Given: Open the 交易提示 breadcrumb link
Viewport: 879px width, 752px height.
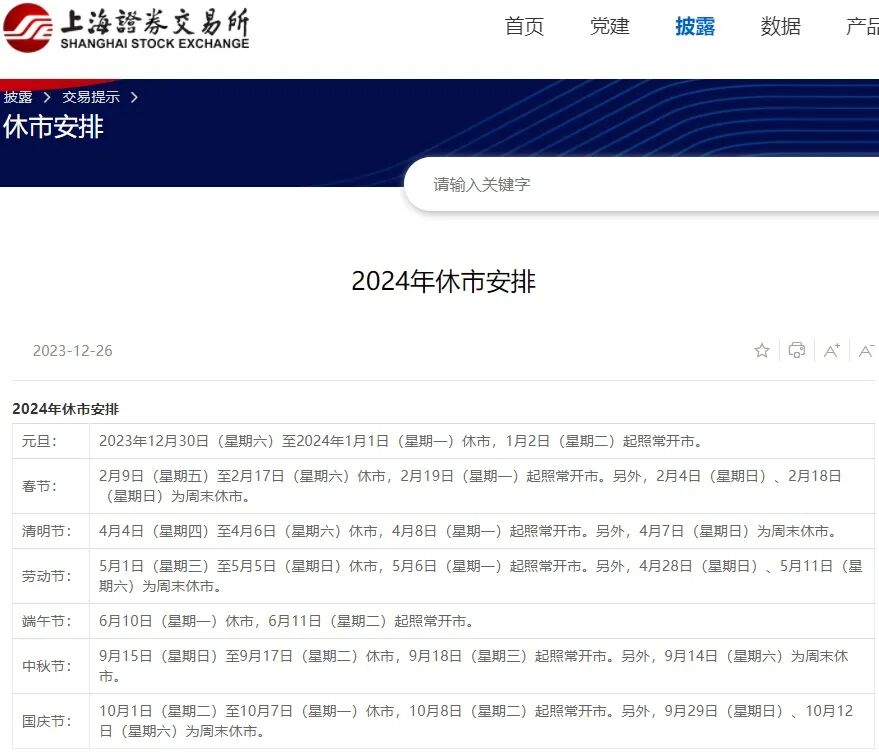Looking at the screenshot, I should [x=91, y=97].
